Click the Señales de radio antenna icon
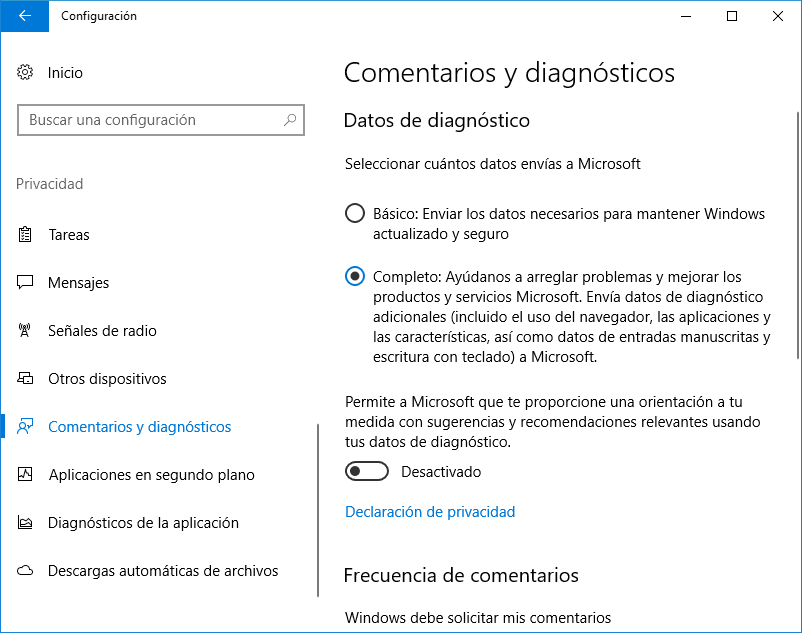This screenshot has height=633, width=802. 26,331
